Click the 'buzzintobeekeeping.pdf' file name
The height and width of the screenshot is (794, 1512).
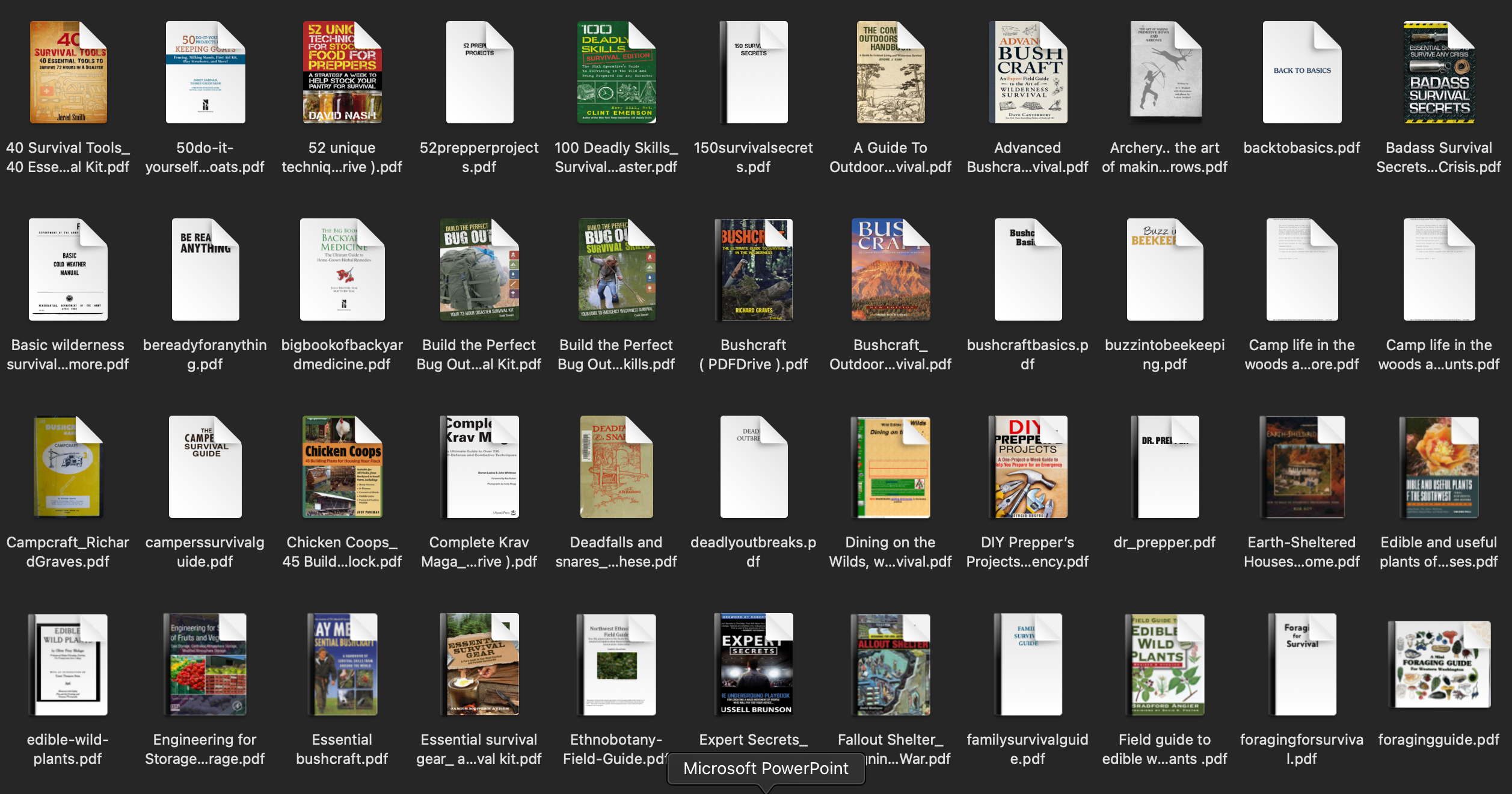1165,354
